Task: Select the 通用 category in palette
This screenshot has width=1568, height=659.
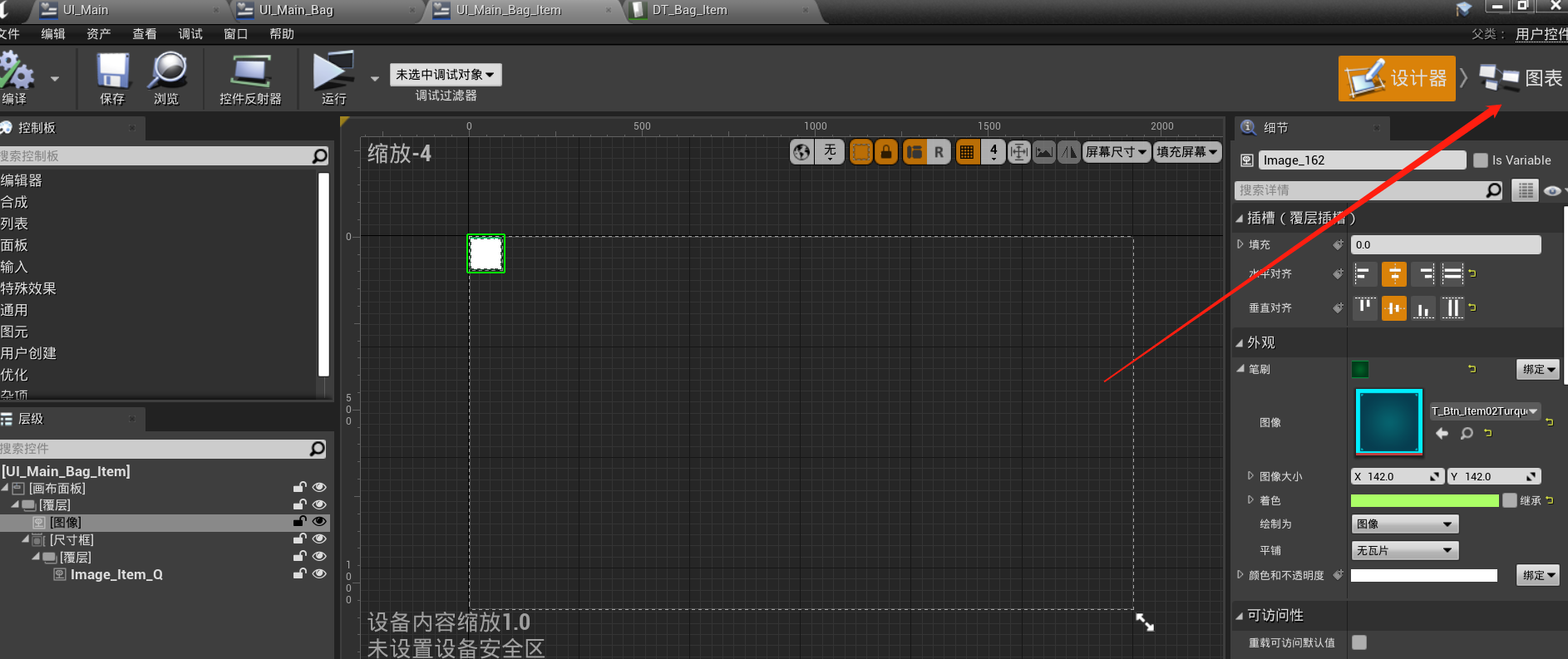Action: (x=14, y=310)
